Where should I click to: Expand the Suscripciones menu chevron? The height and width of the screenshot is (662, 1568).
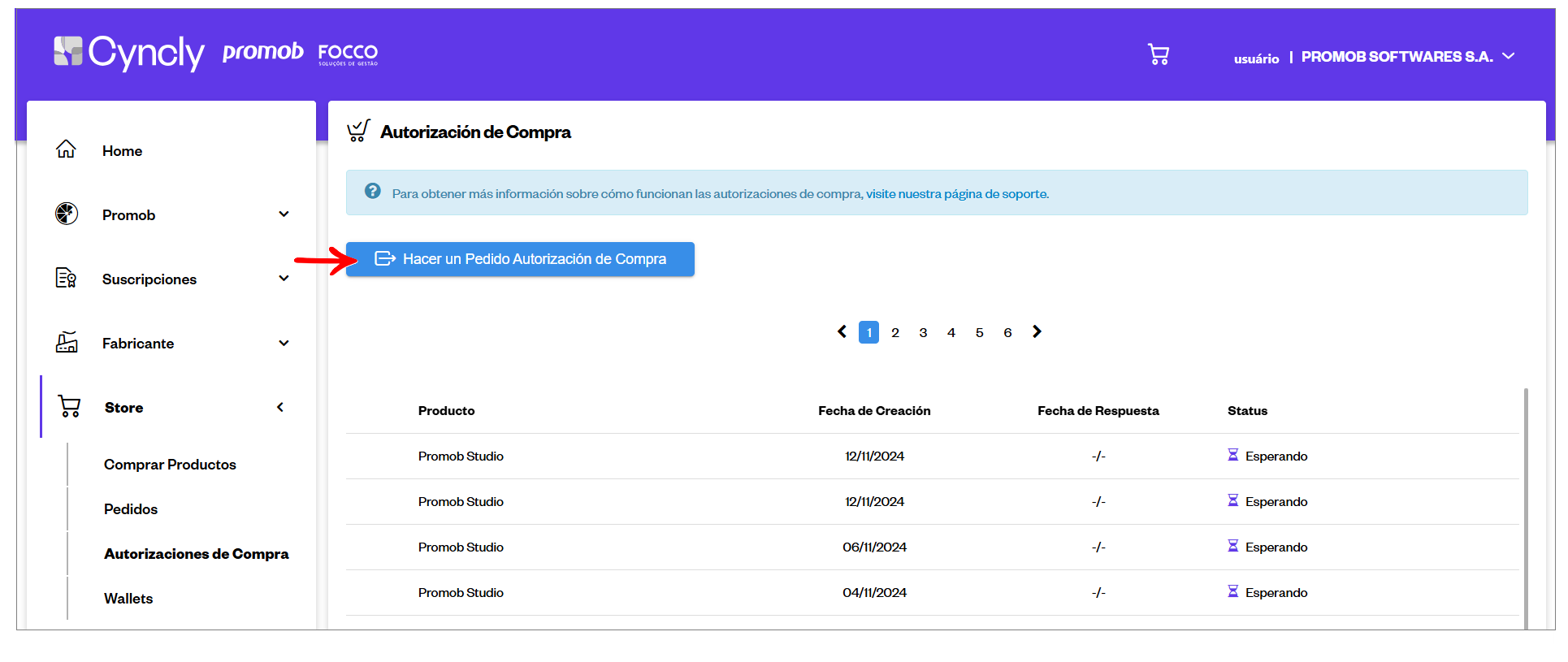[x=284, y=279]
